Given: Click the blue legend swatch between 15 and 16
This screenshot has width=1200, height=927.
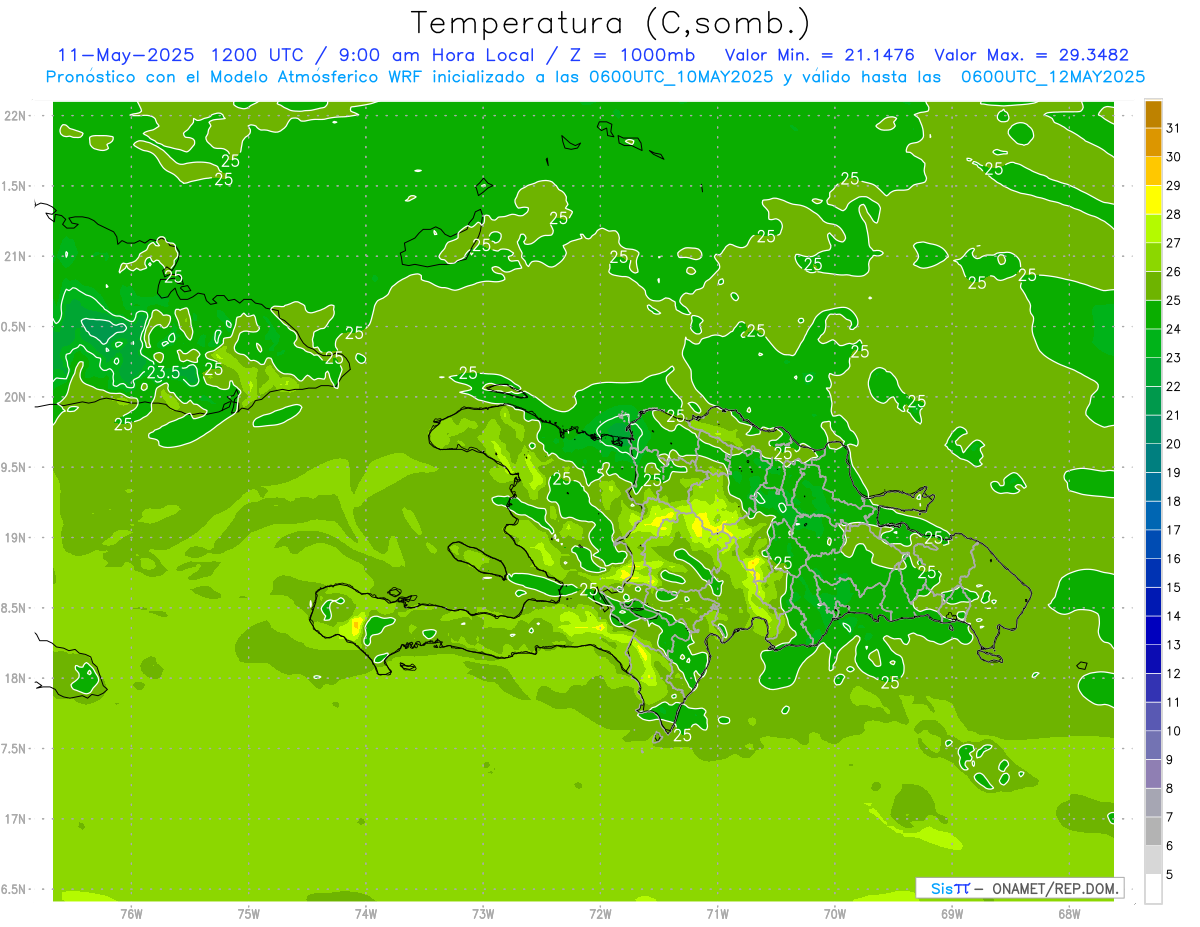Looking at the screenshot, I should (x=1153, y=573).
